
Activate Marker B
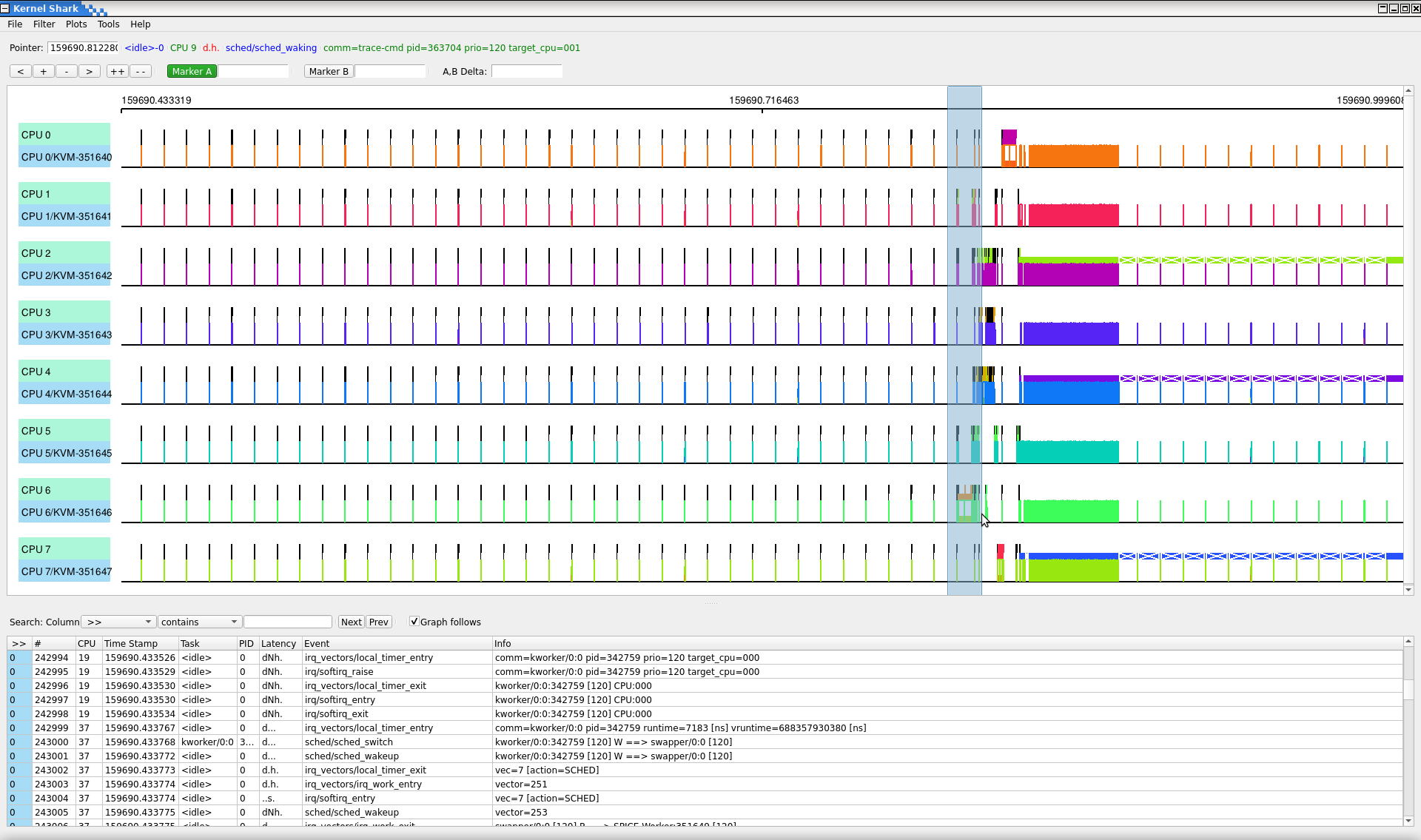(x=329, y=71)
